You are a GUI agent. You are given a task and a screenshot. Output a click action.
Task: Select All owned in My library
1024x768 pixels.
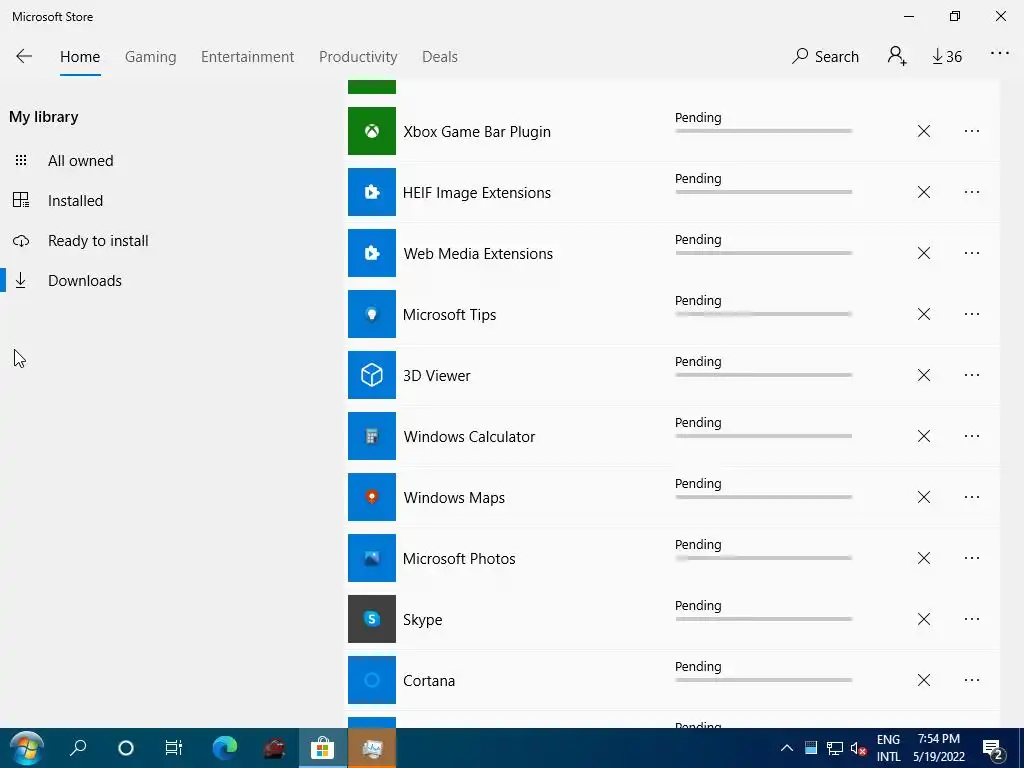(x=80, y=161)
